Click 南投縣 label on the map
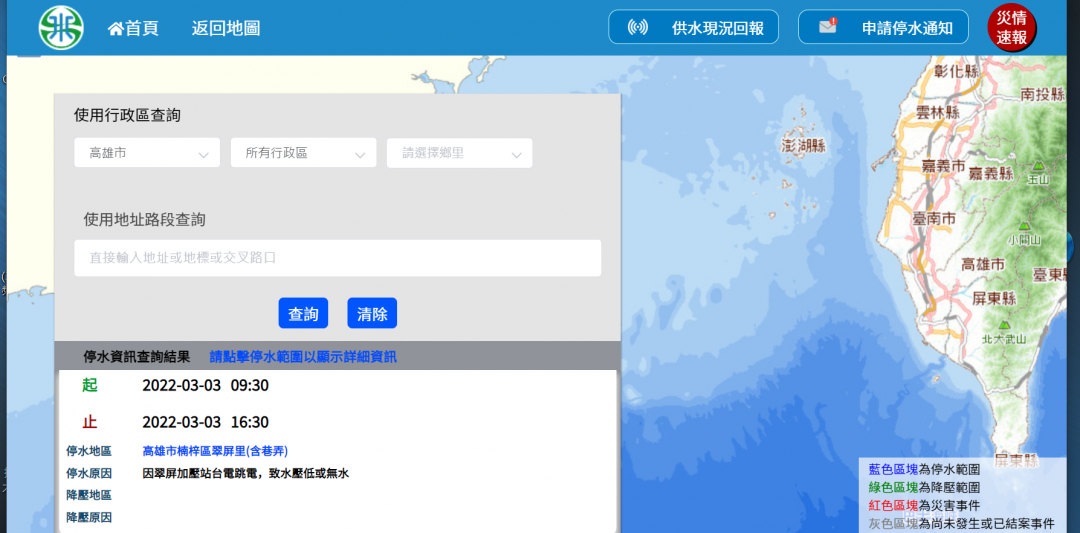The height and width of the screenshot is (533, 1080). (x=1043, y=93)
